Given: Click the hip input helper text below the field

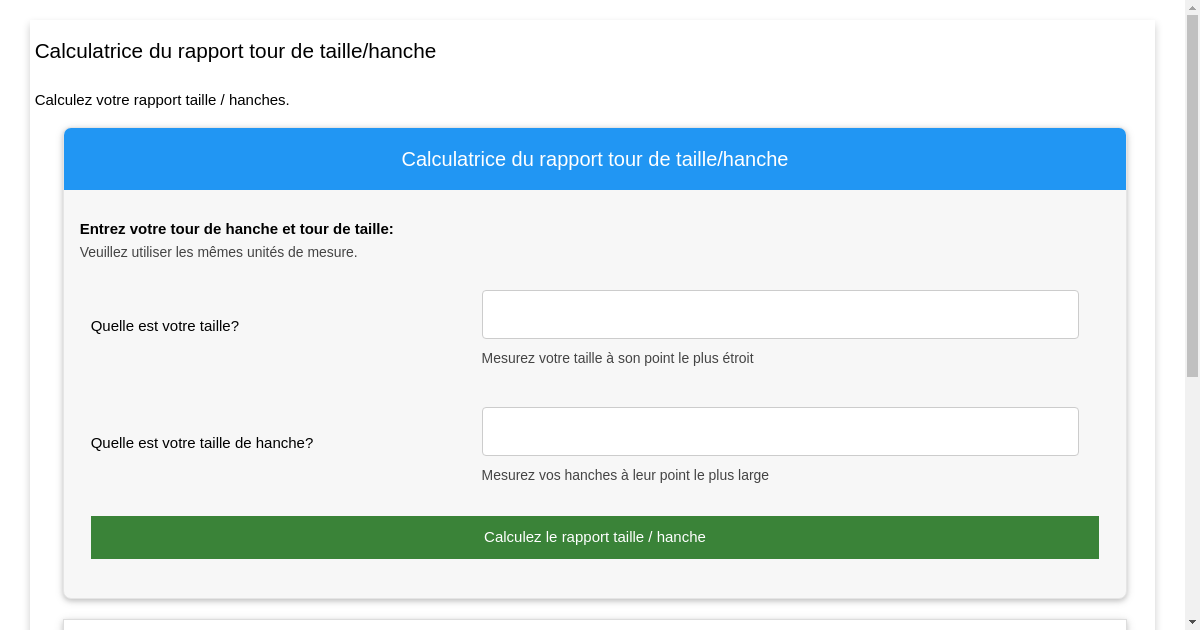Looking at the screenshot, I should [625, 475].
